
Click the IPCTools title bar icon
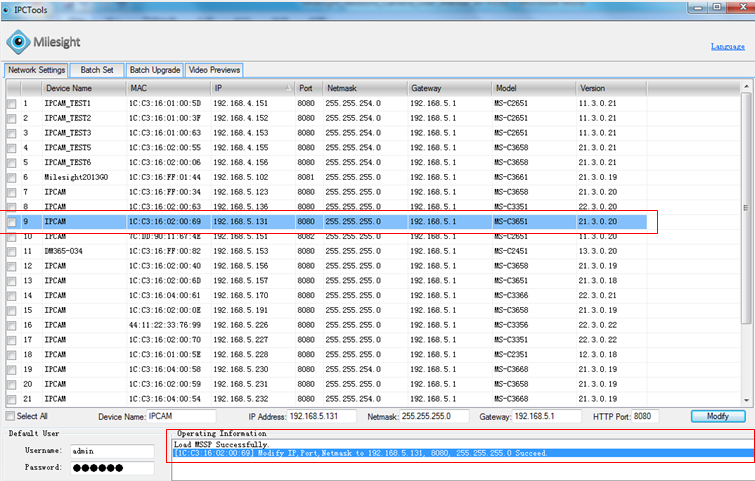6,10
